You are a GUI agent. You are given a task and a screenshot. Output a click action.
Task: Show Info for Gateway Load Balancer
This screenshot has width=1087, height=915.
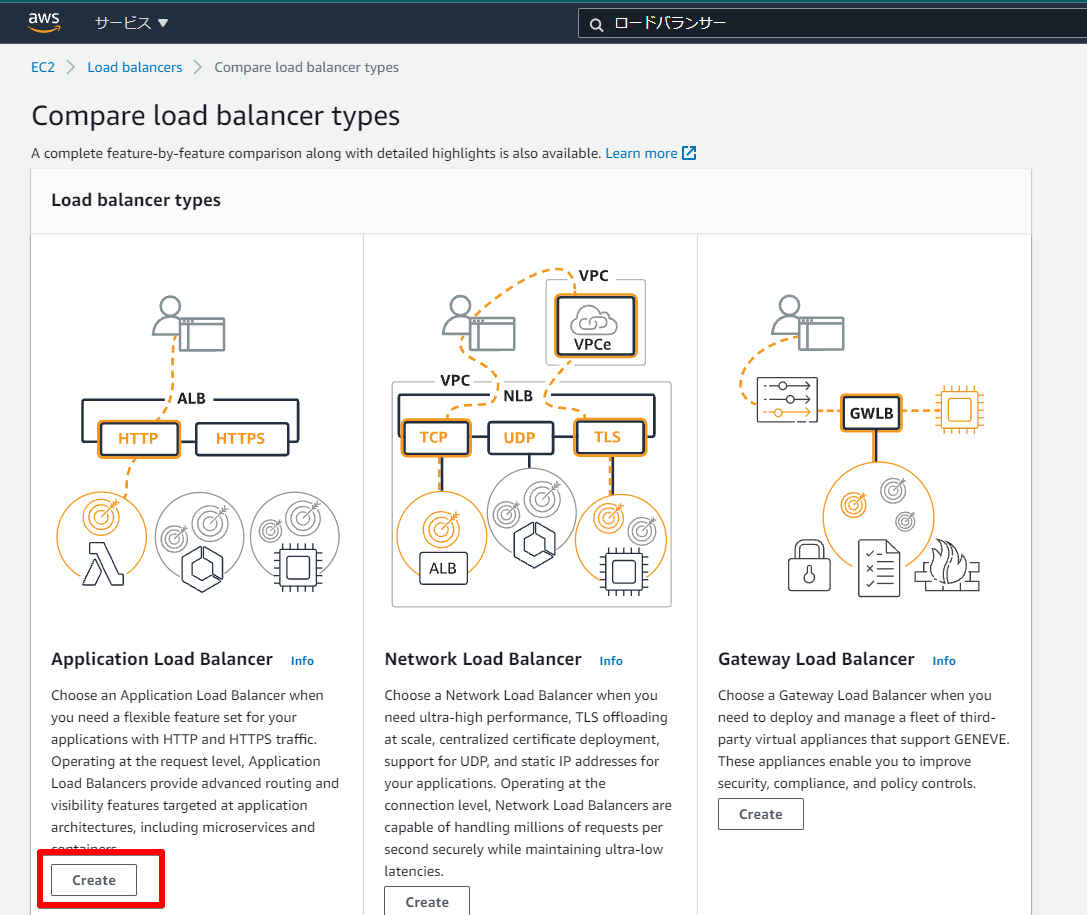tap(944, 661)
